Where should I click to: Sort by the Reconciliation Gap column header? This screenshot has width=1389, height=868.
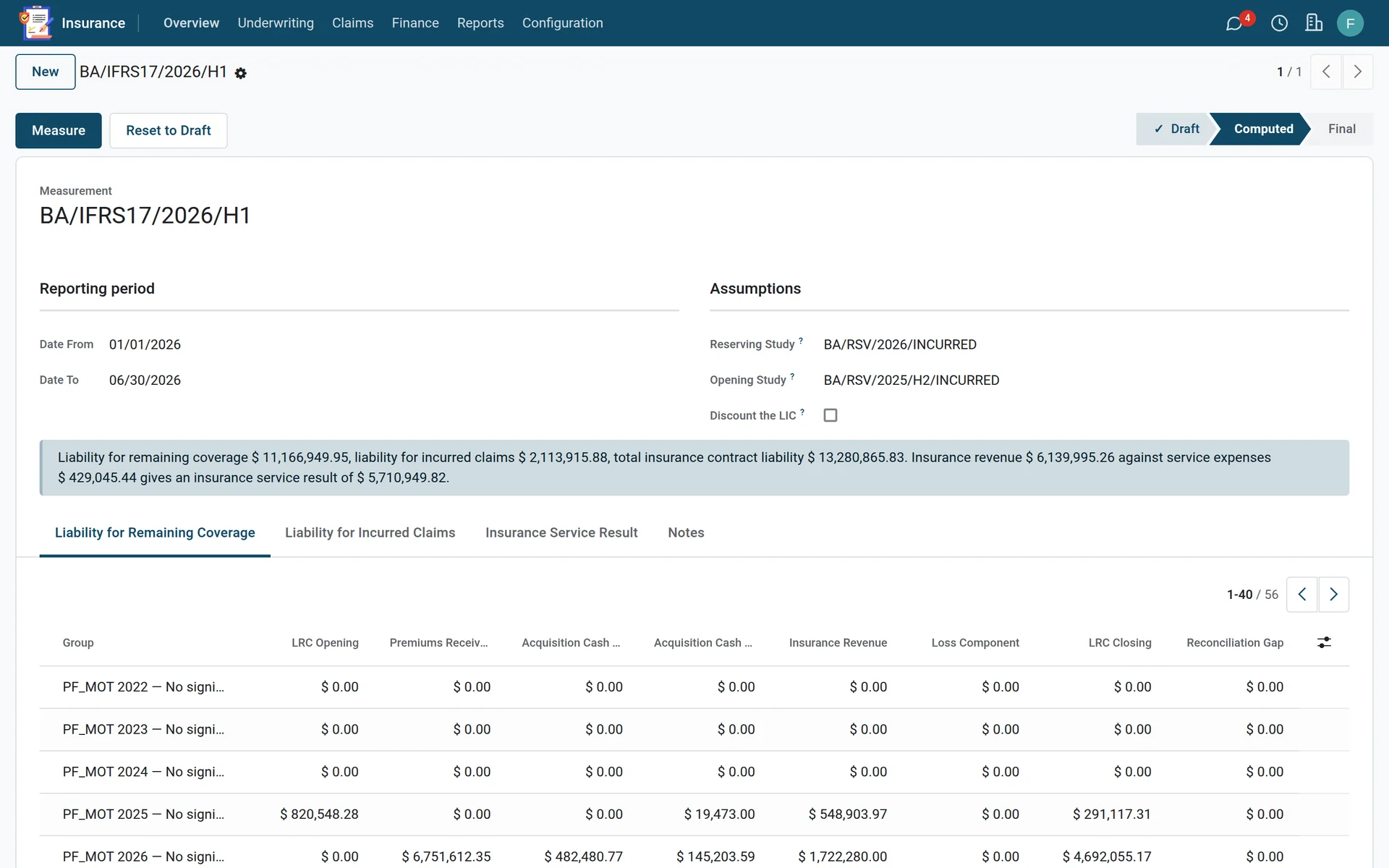click(1235, 643)
